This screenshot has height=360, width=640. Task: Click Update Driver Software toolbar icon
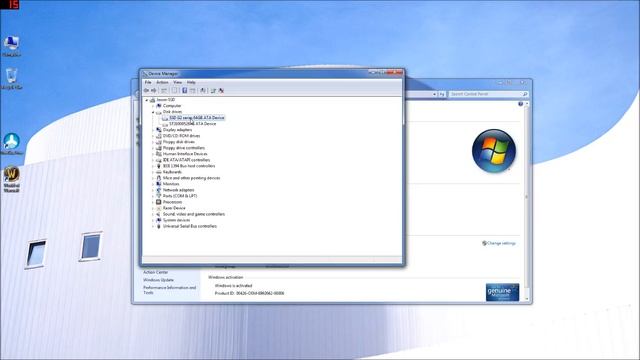coord(213,91)
